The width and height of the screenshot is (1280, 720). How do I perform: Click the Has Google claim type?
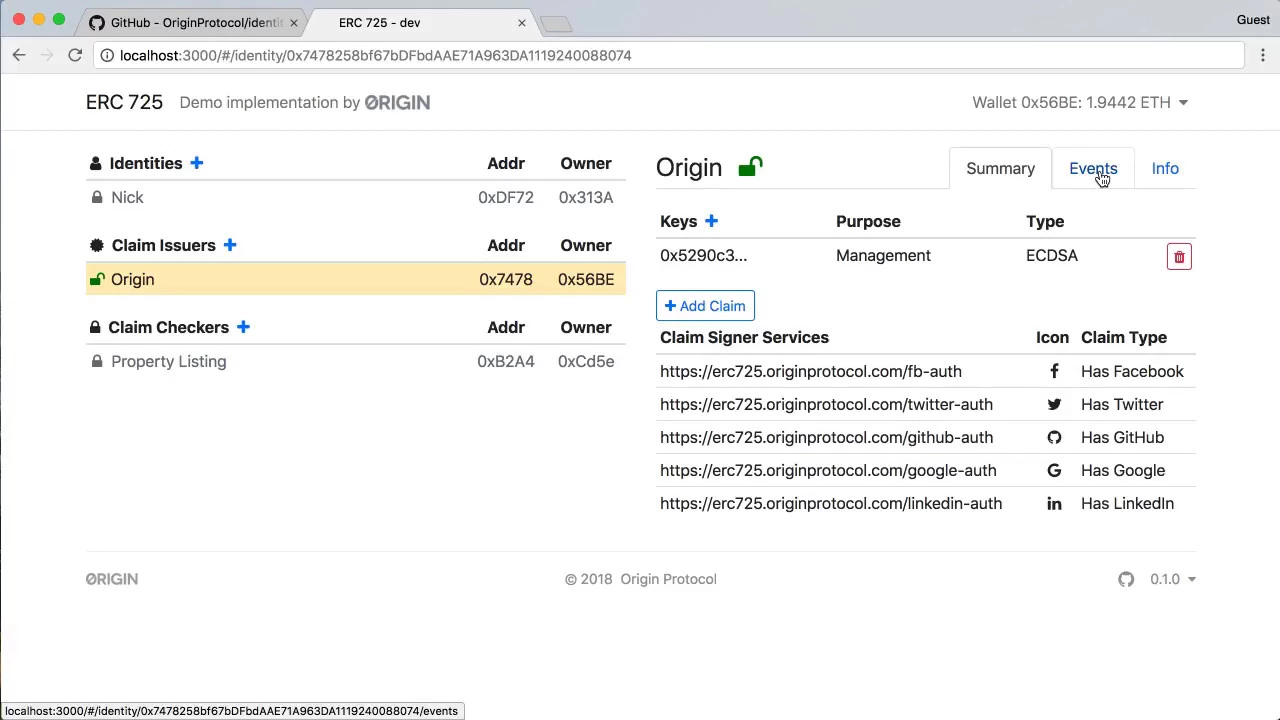(x=1123, y=470)
